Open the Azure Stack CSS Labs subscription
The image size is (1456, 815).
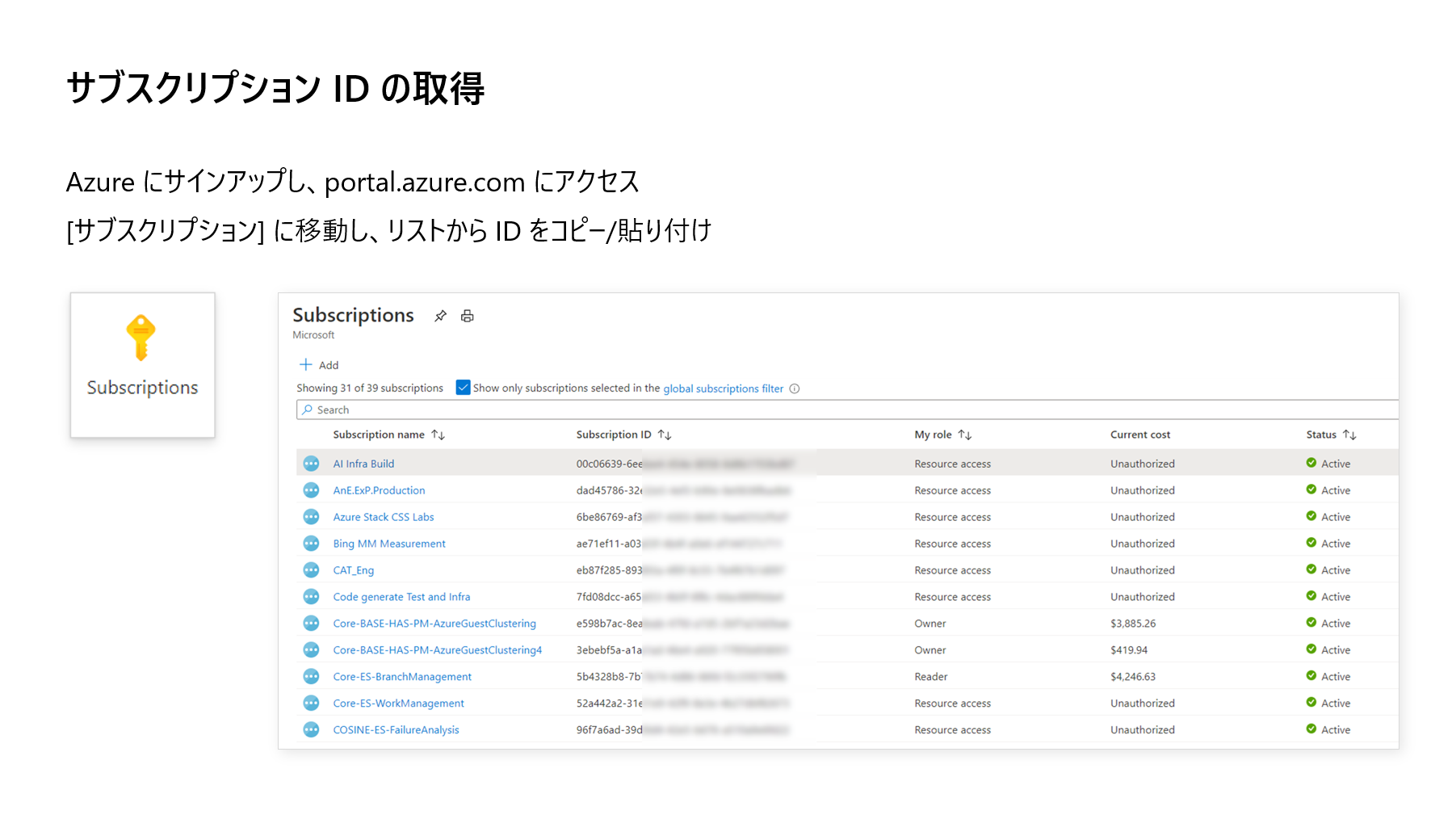tap(384, 517)
